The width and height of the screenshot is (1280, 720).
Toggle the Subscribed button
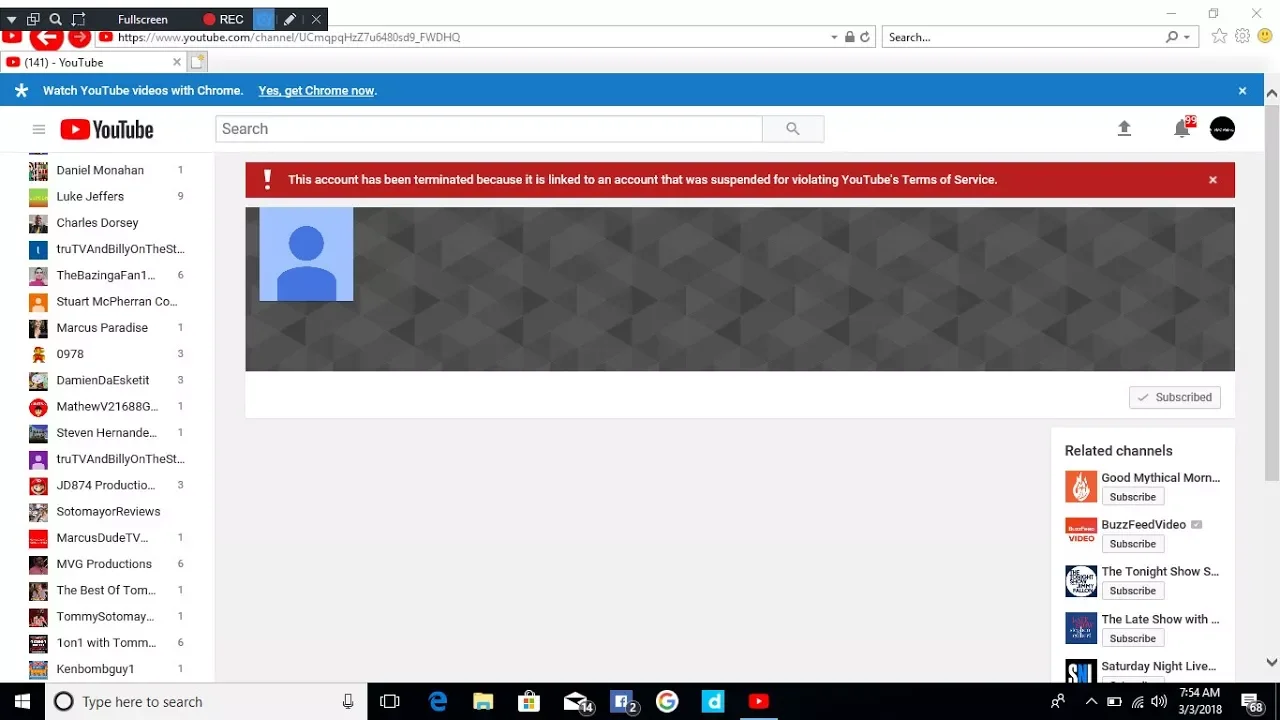(x=1175, y=397)
